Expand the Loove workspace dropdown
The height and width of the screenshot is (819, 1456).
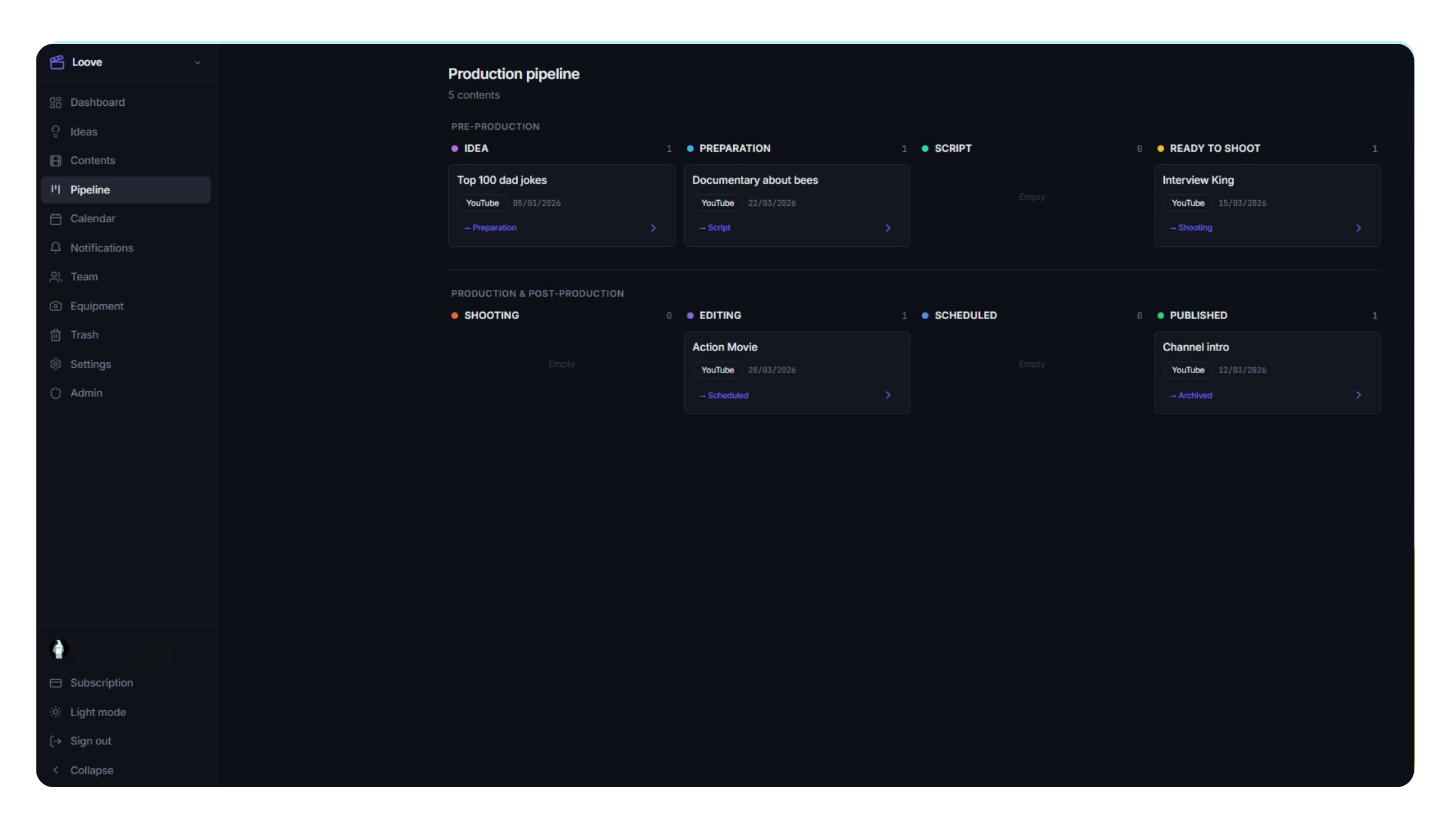coord(197,63)
